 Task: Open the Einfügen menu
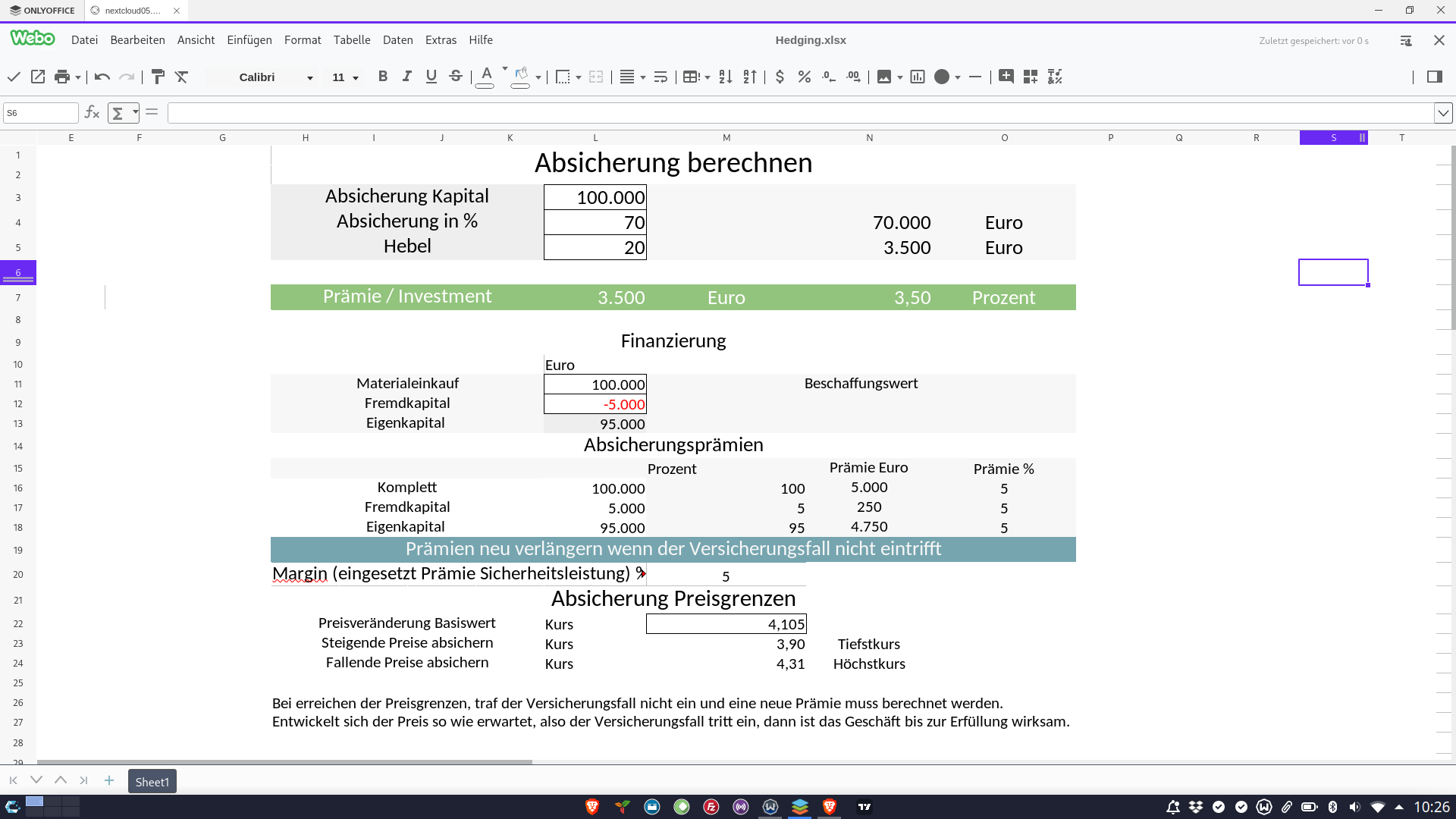tap(249, 40)
